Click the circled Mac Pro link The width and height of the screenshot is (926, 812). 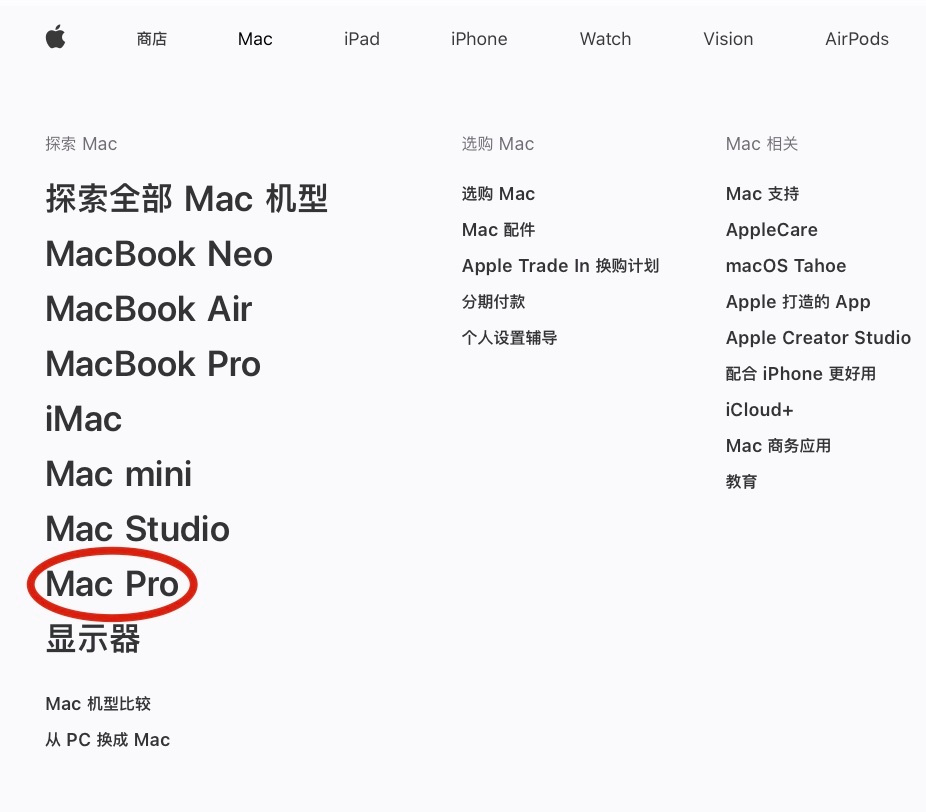[x=112, y=583]
